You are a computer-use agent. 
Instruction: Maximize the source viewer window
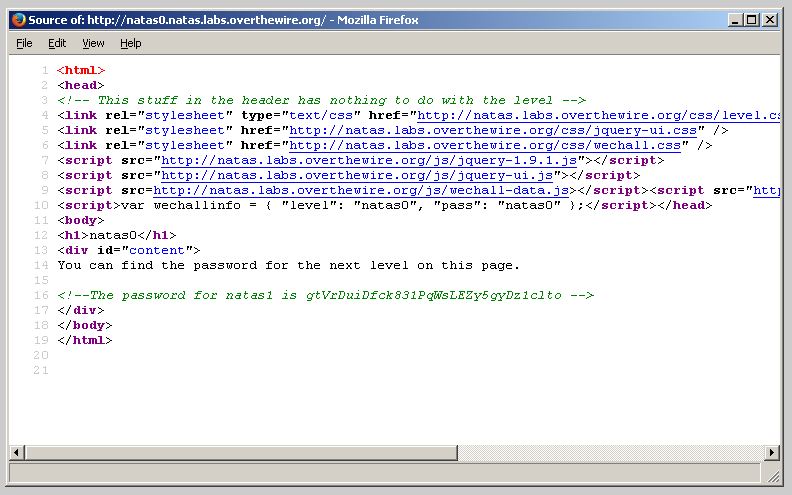(x=752, y=20)
